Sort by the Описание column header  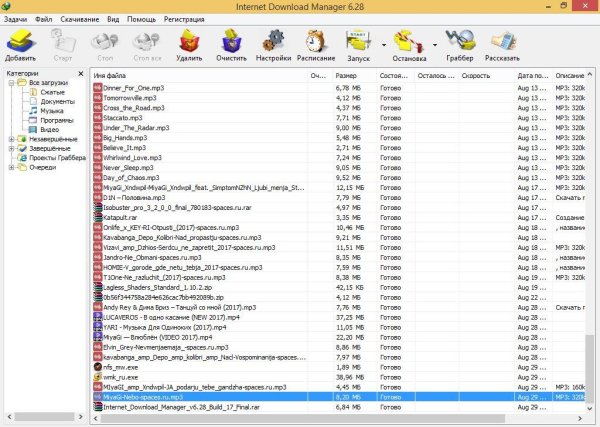(569, 76)
